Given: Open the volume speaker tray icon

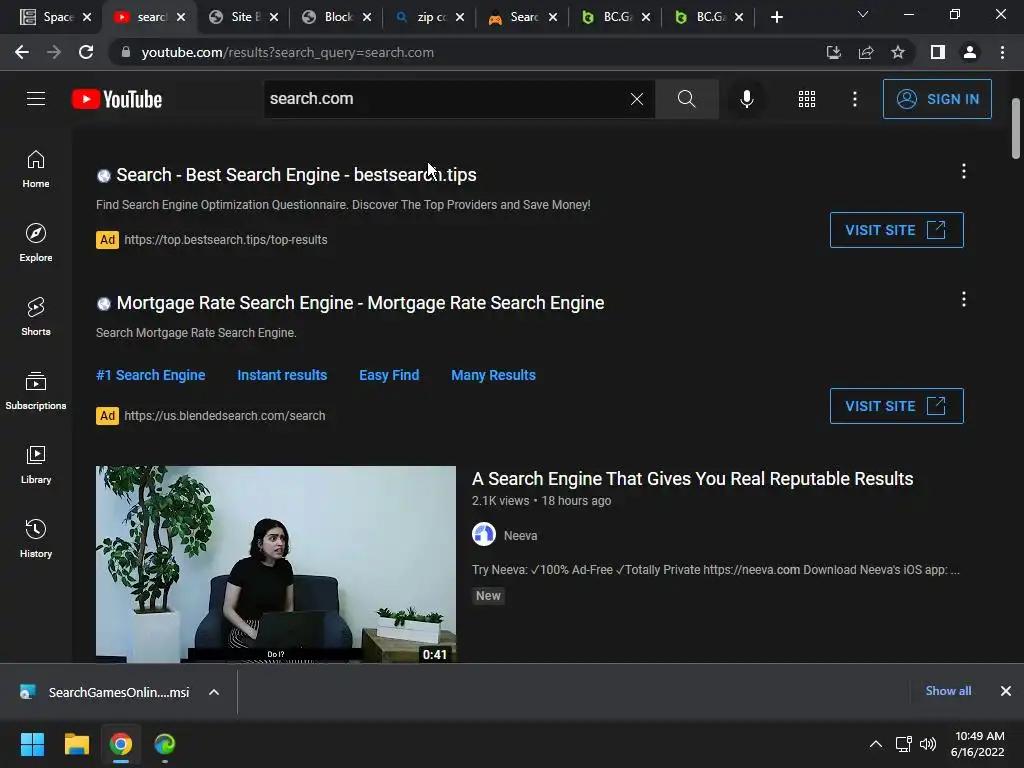Looking at the screenshot, I should (x=928, y=744).
